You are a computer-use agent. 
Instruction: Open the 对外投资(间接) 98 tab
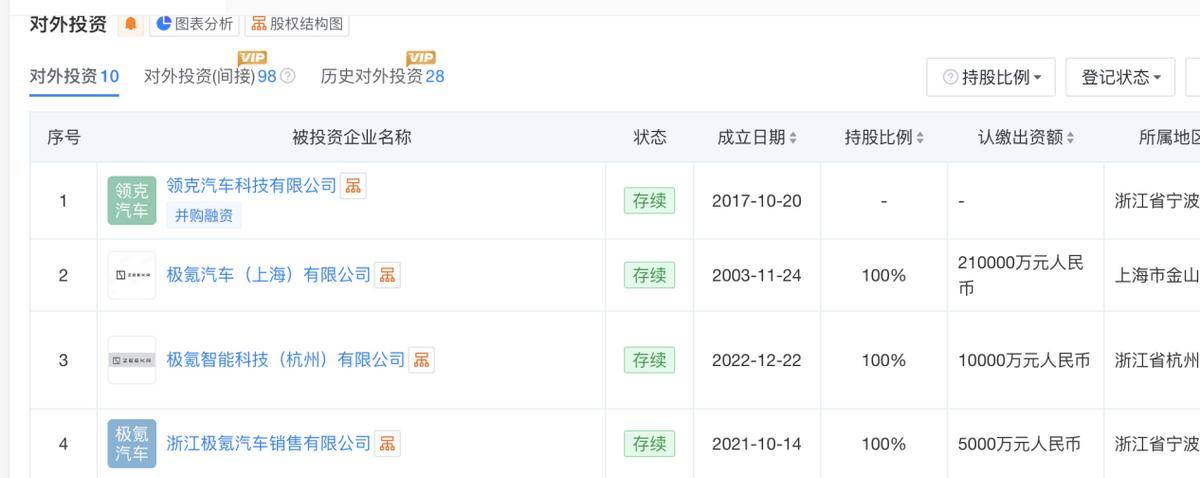(x=210, y=76)
